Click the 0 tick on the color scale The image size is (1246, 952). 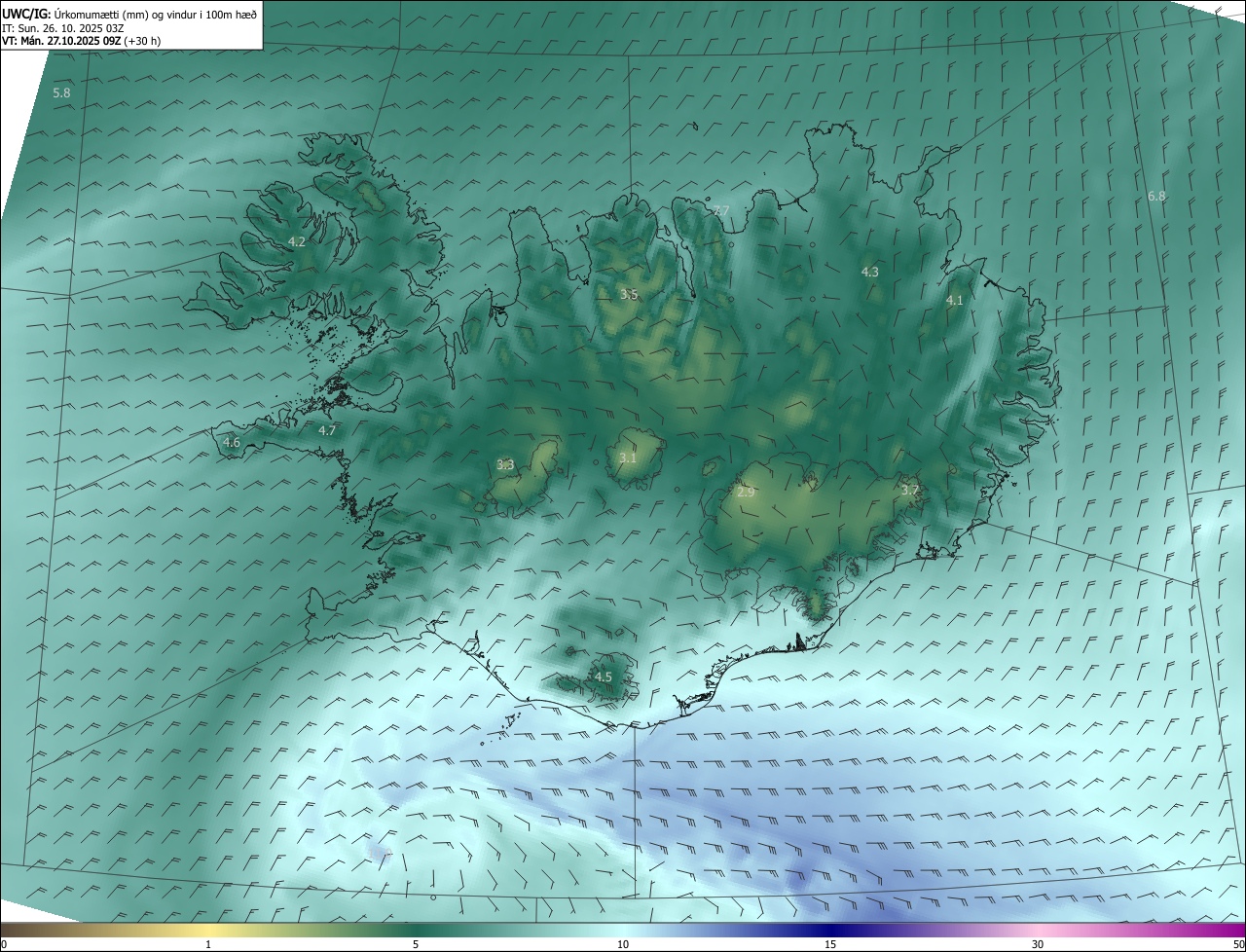(4, 944)
